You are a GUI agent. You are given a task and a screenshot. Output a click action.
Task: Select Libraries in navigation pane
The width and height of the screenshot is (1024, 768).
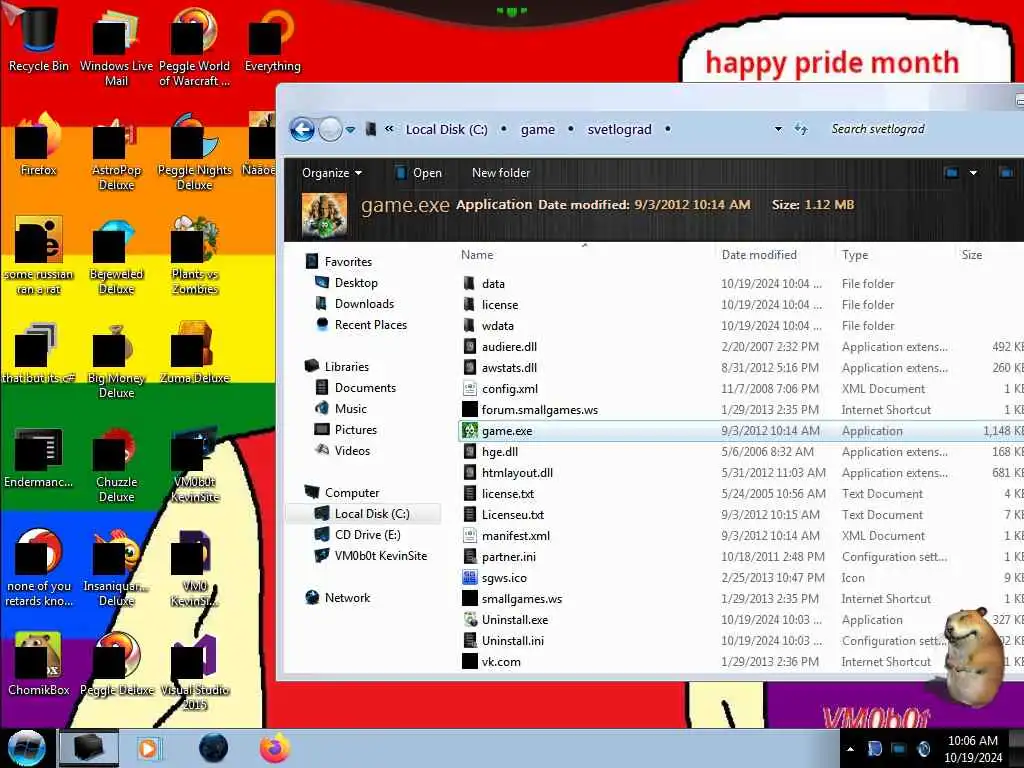[346, 366]
